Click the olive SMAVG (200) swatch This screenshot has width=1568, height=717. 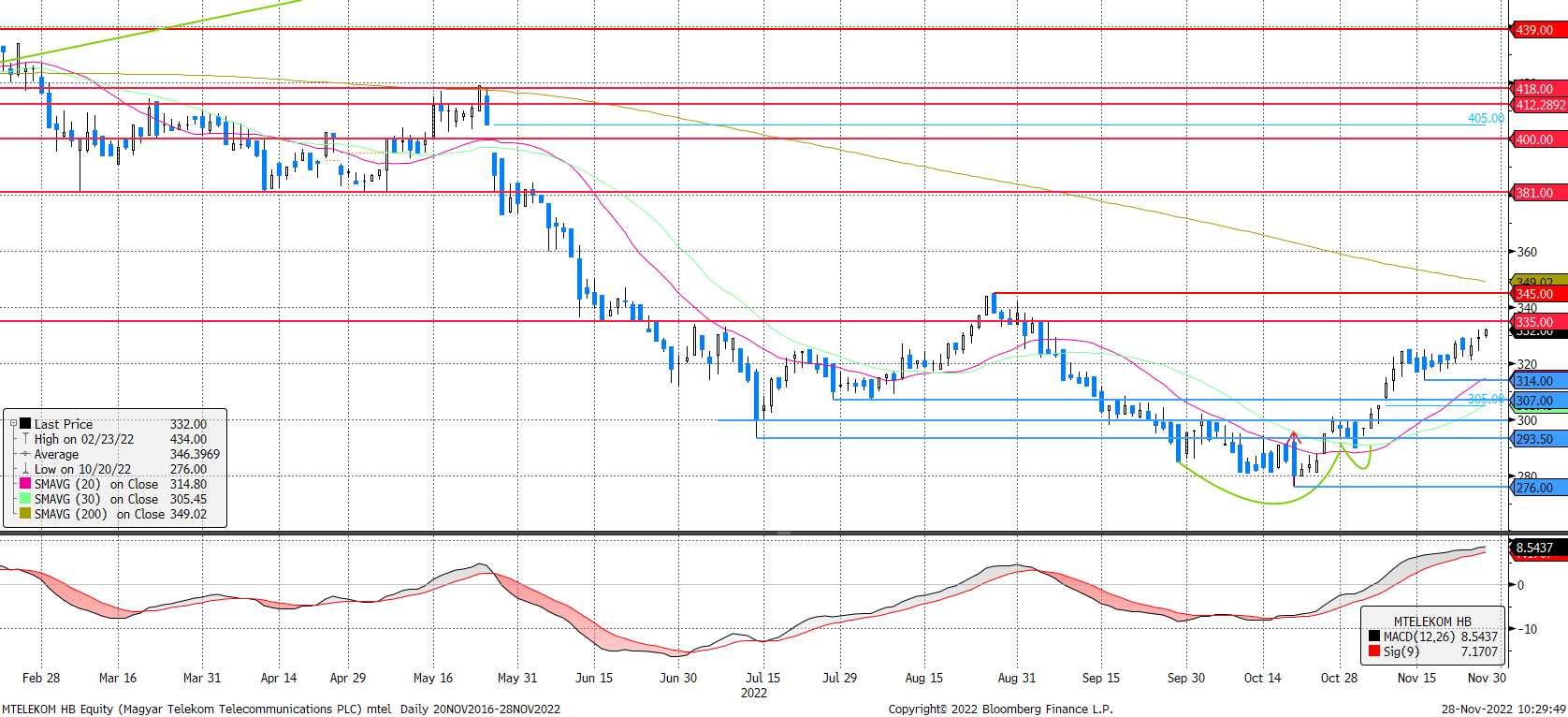(x=25, y=514)
